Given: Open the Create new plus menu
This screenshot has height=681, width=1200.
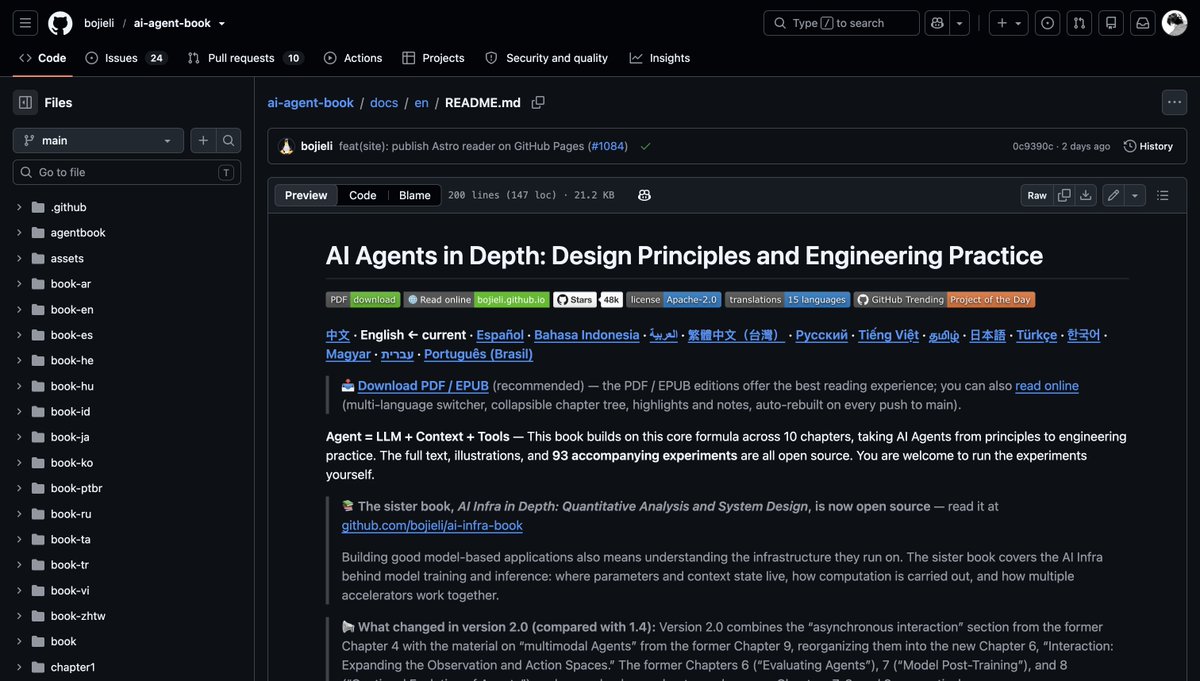Looking at the screenshot, I should [x=1009, y=23].
